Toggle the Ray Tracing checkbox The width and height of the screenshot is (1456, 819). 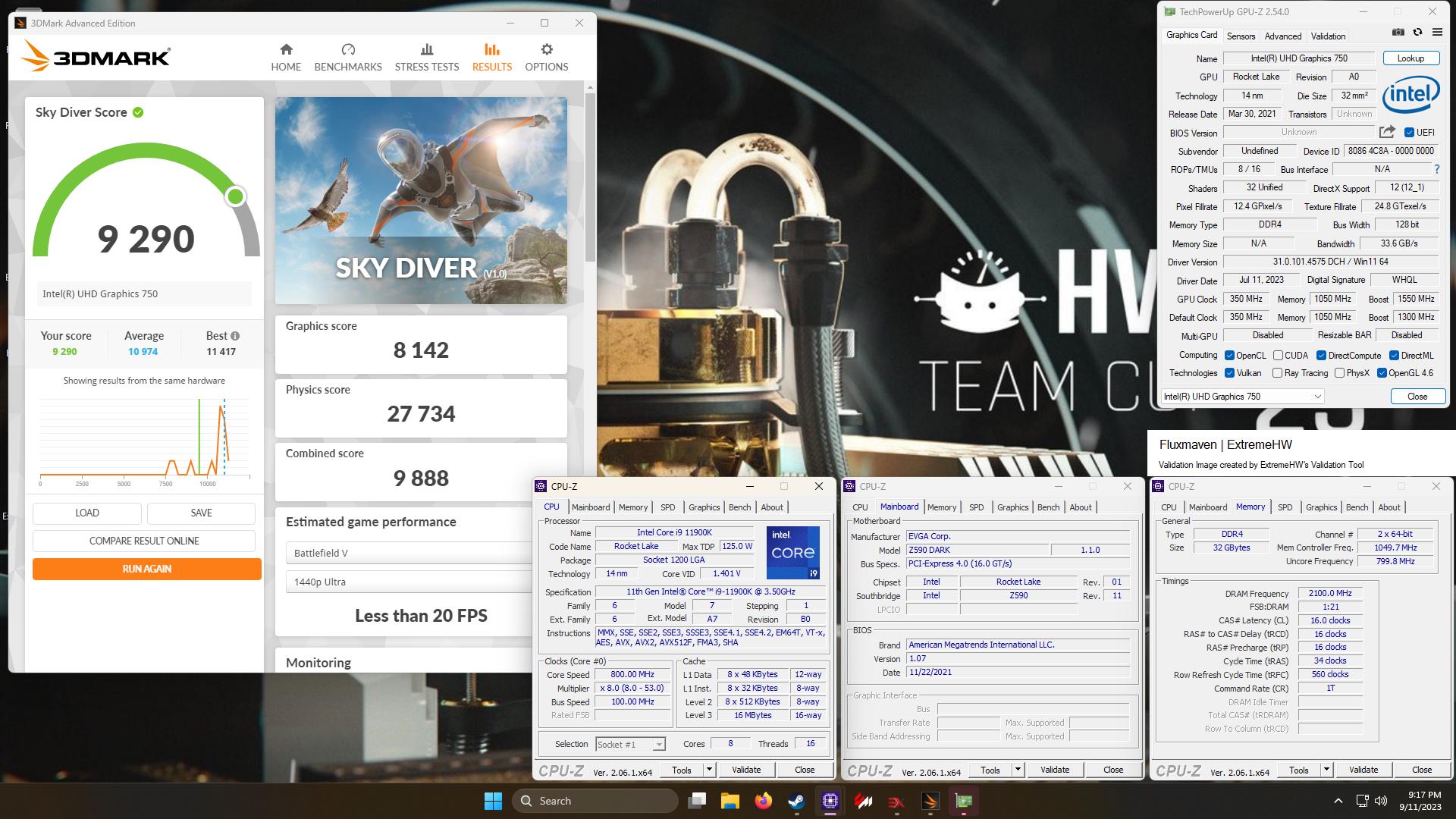(1277, 373)
